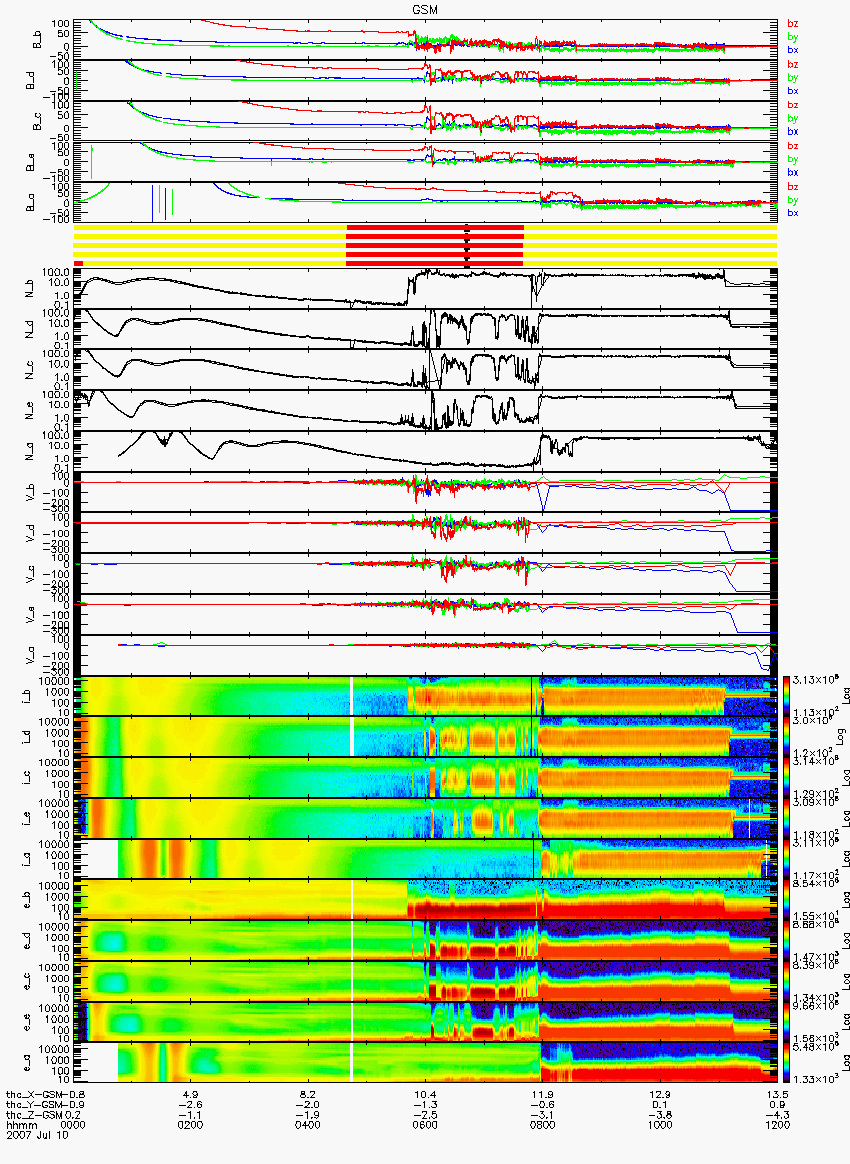Select the bz legend label of panel B_b

pos(792,24)
